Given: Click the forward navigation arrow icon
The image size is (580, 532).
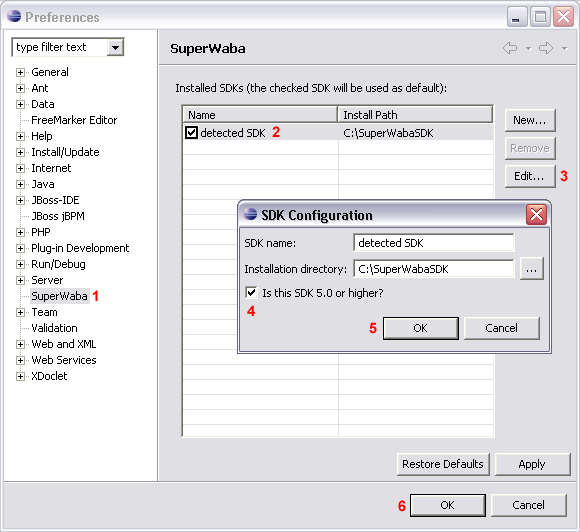Looking at the screenshot, I should tap(546, 48).
